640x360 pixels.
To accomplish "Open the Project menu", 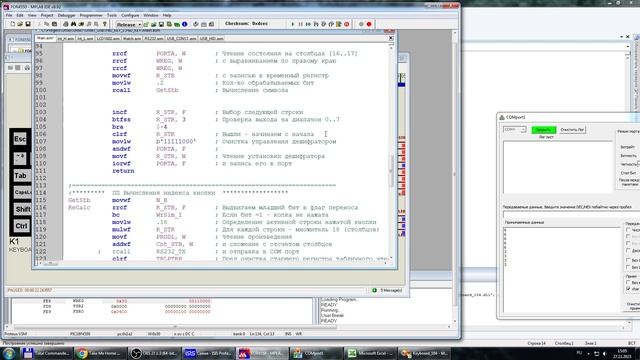I will tap(47, 15).
